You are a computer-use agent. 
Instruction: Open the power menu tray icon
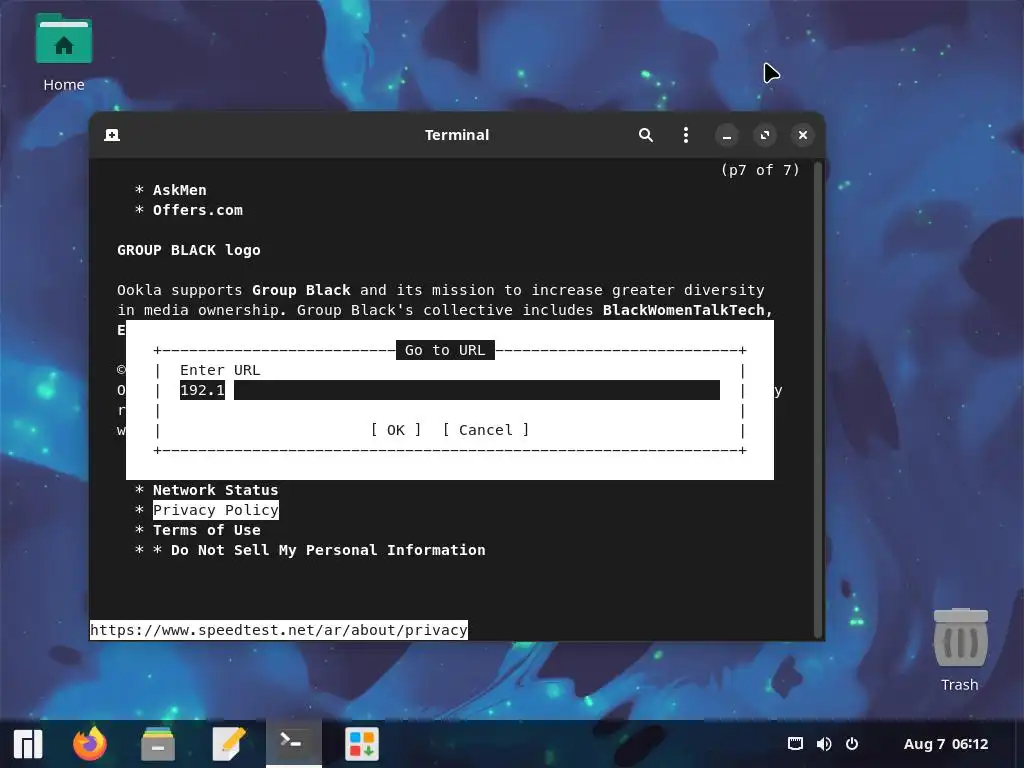coord(852,744)
